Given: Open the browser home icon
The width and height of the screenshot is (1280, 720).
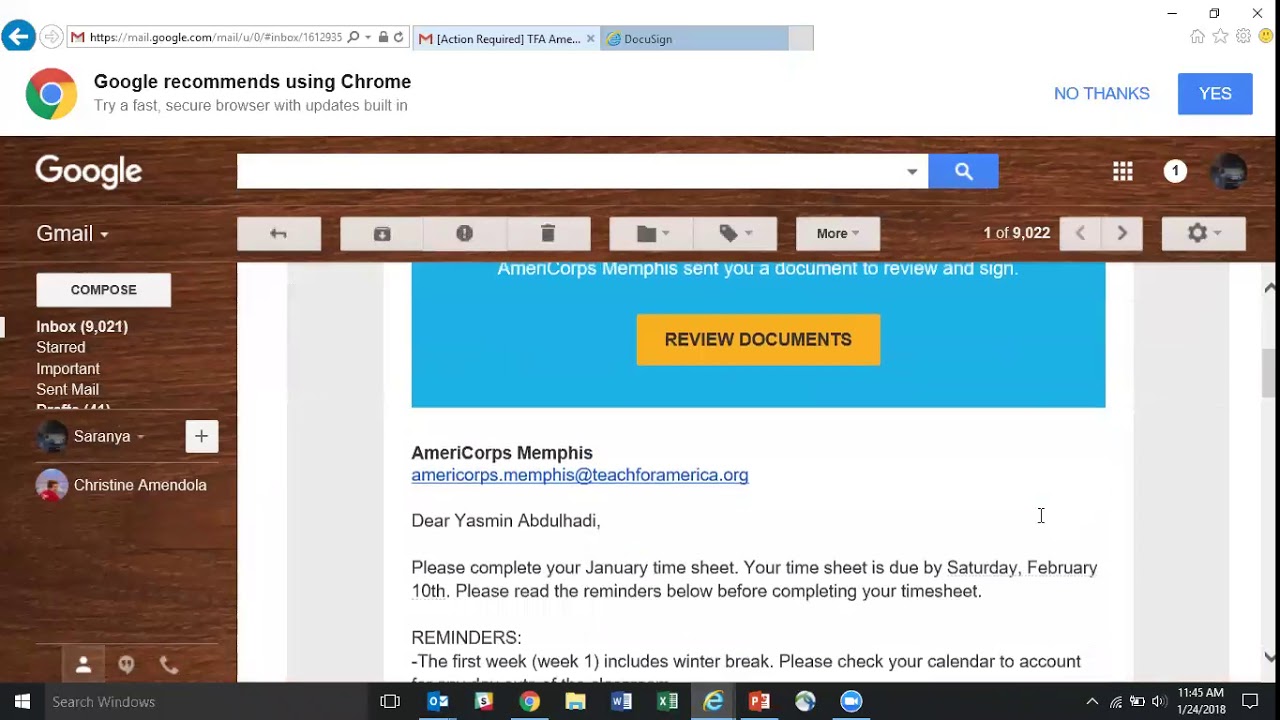Looking at the screenshot, I should click(1197, 37).
